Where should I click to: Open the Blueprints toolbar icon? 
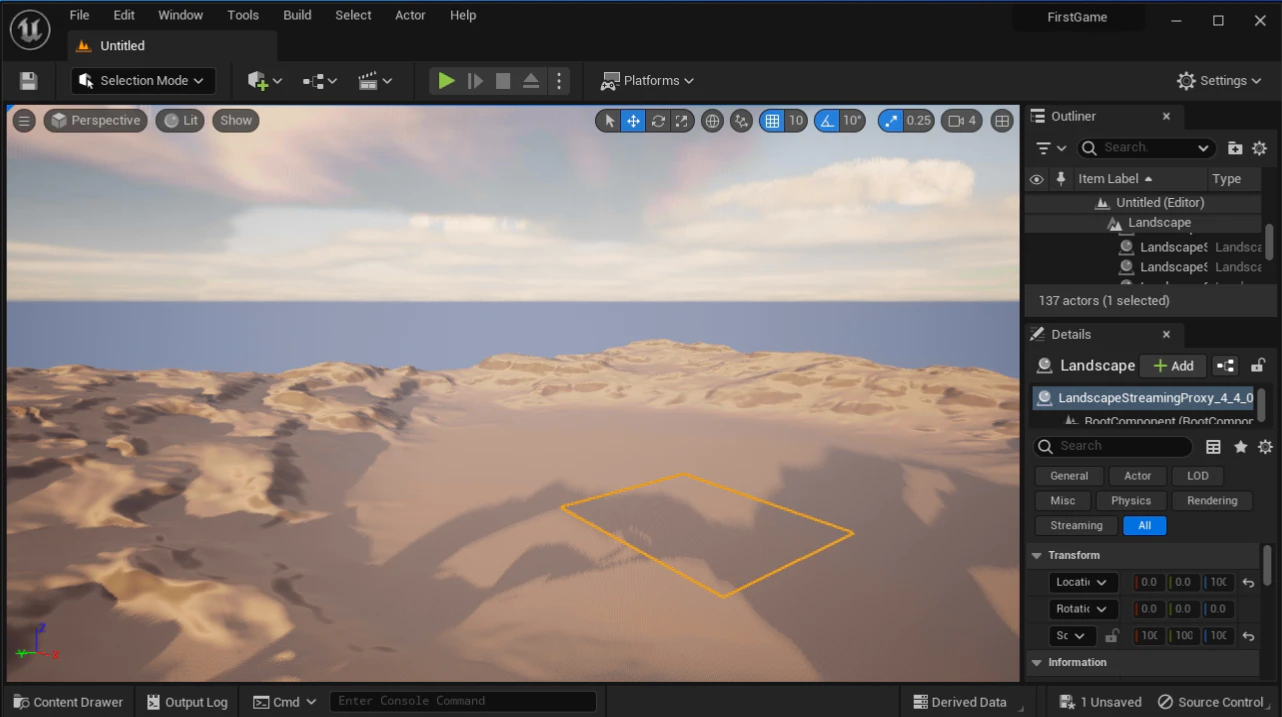(x=320, y=81)
